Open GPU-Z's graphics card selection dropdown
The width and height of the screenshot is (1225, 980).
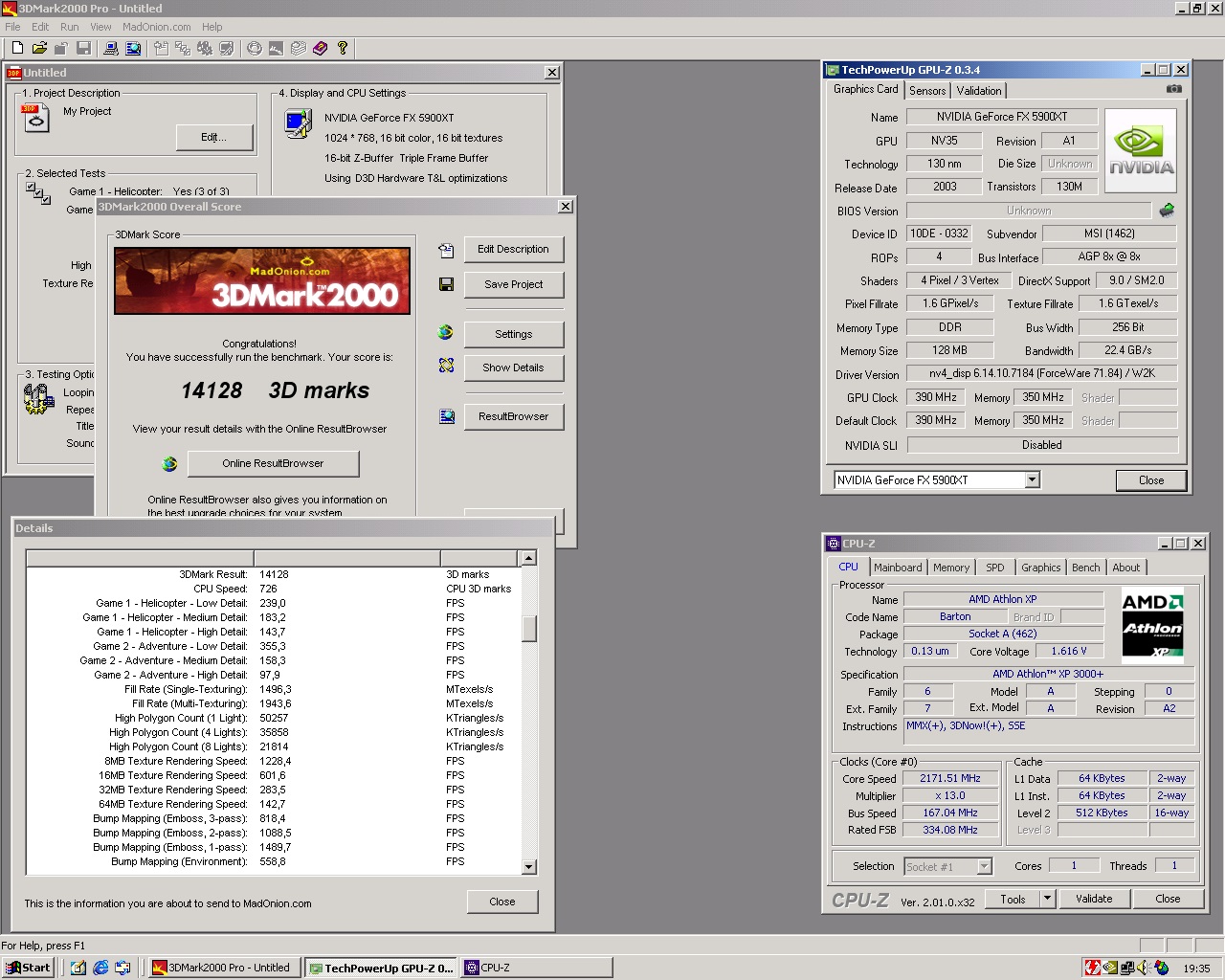[x=1032, y=479]
